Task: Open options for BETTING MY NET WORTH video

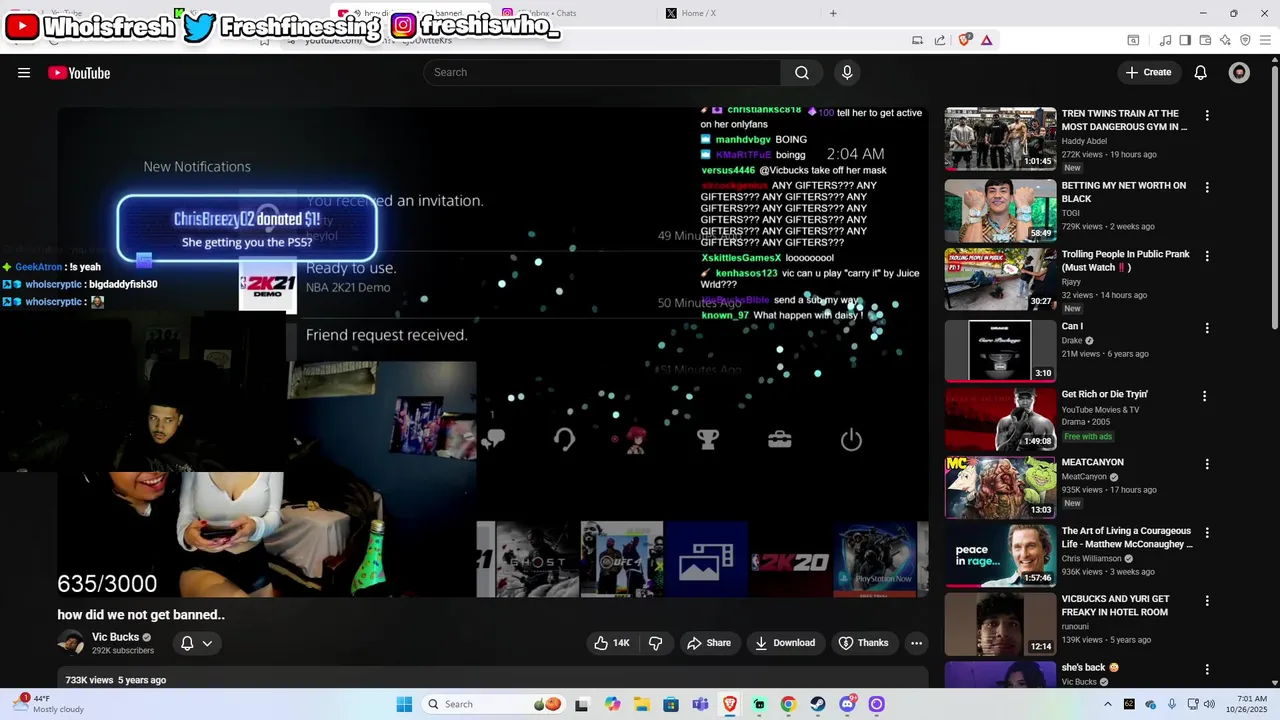Action: tap(1207, 187)
